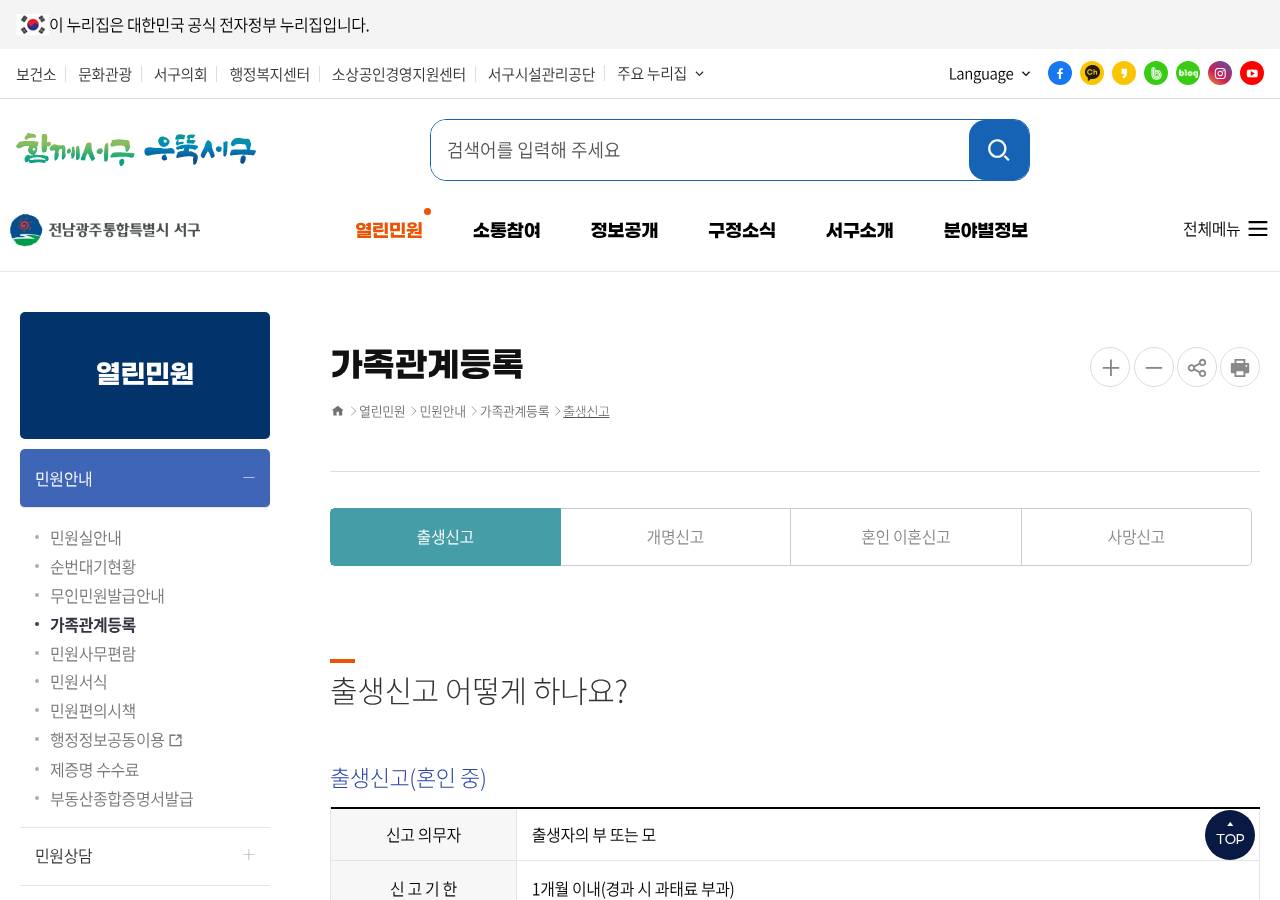Click the 열린민원 sidebar header box

point(145,375)
